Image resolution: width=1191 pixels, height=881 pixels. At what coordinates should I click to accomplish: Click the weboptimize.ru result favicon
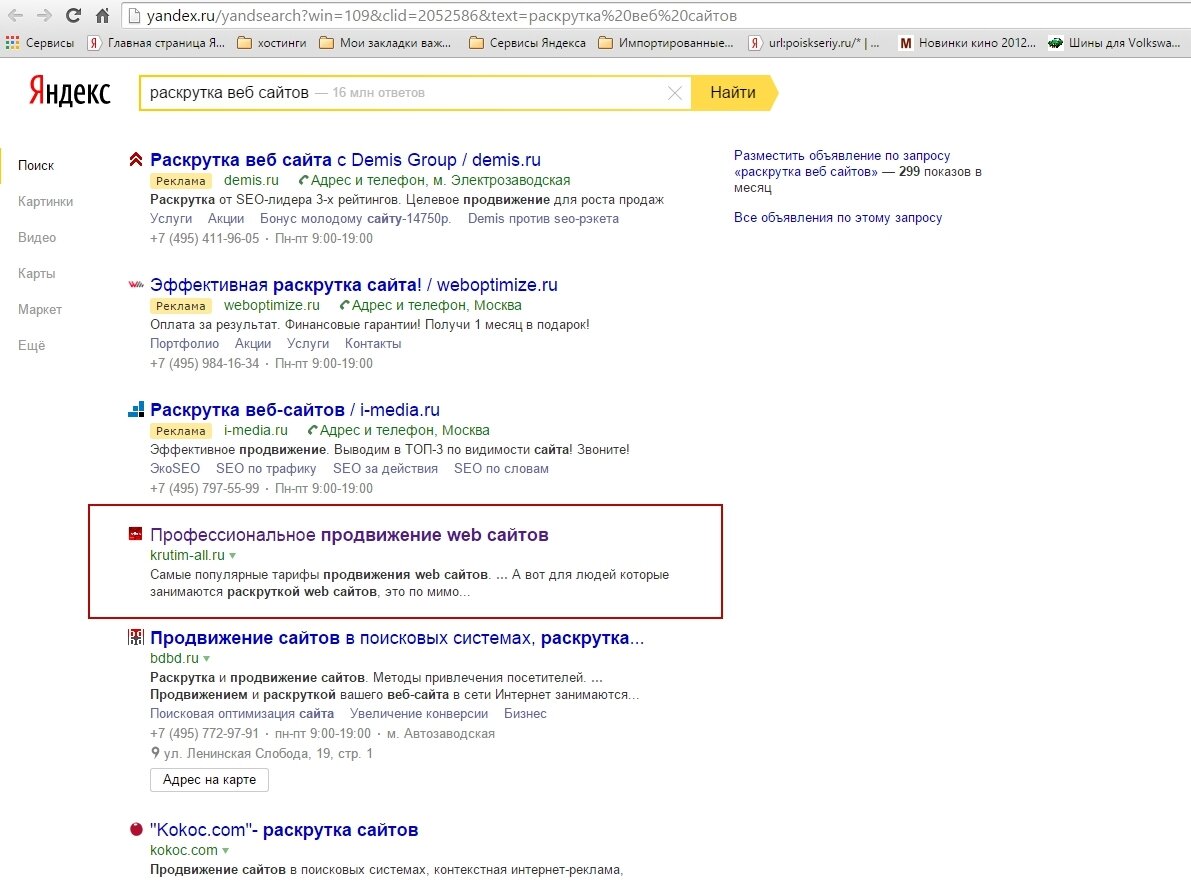click(x=136, y=285)
